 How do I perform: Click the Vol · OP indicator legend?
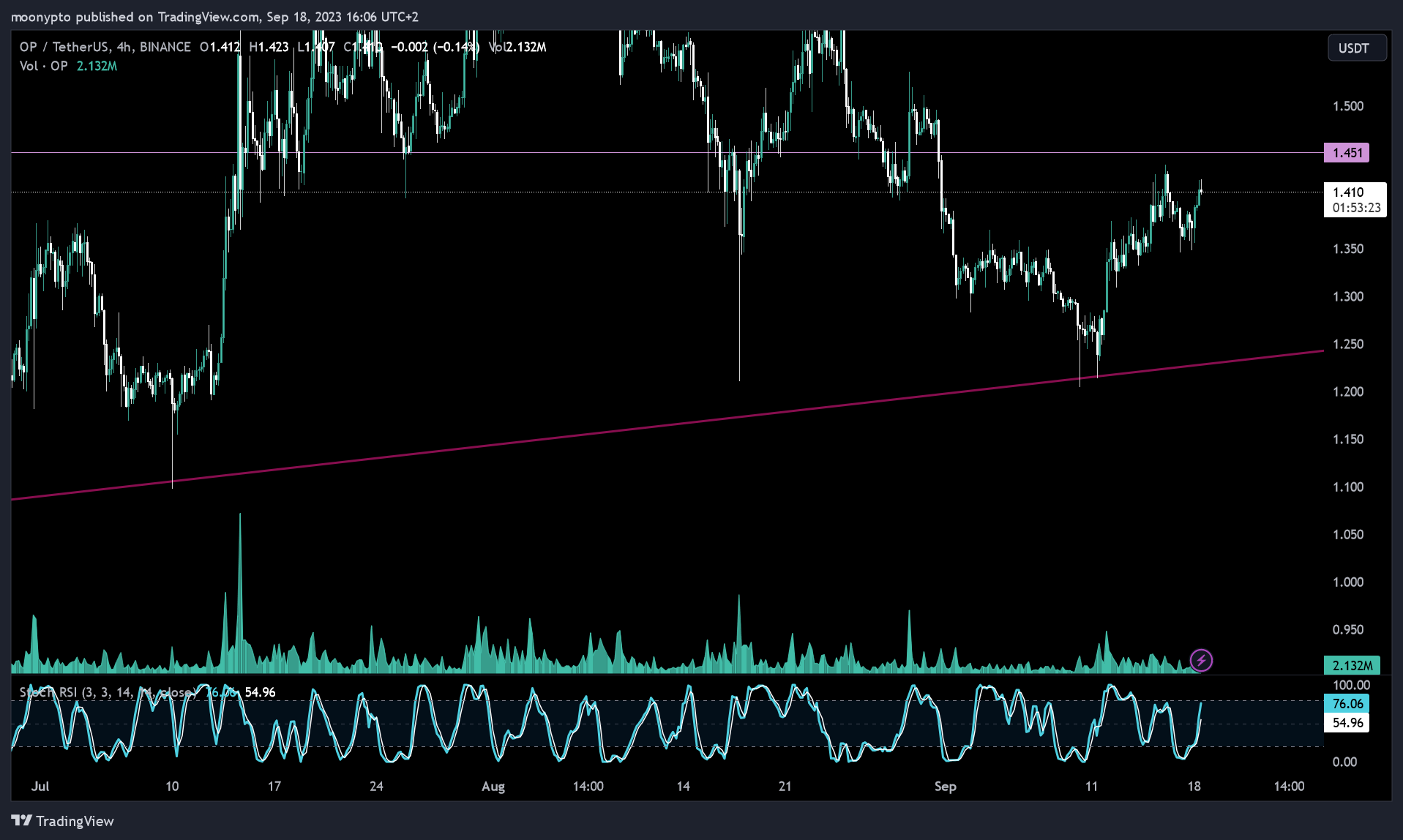[68, 66]
